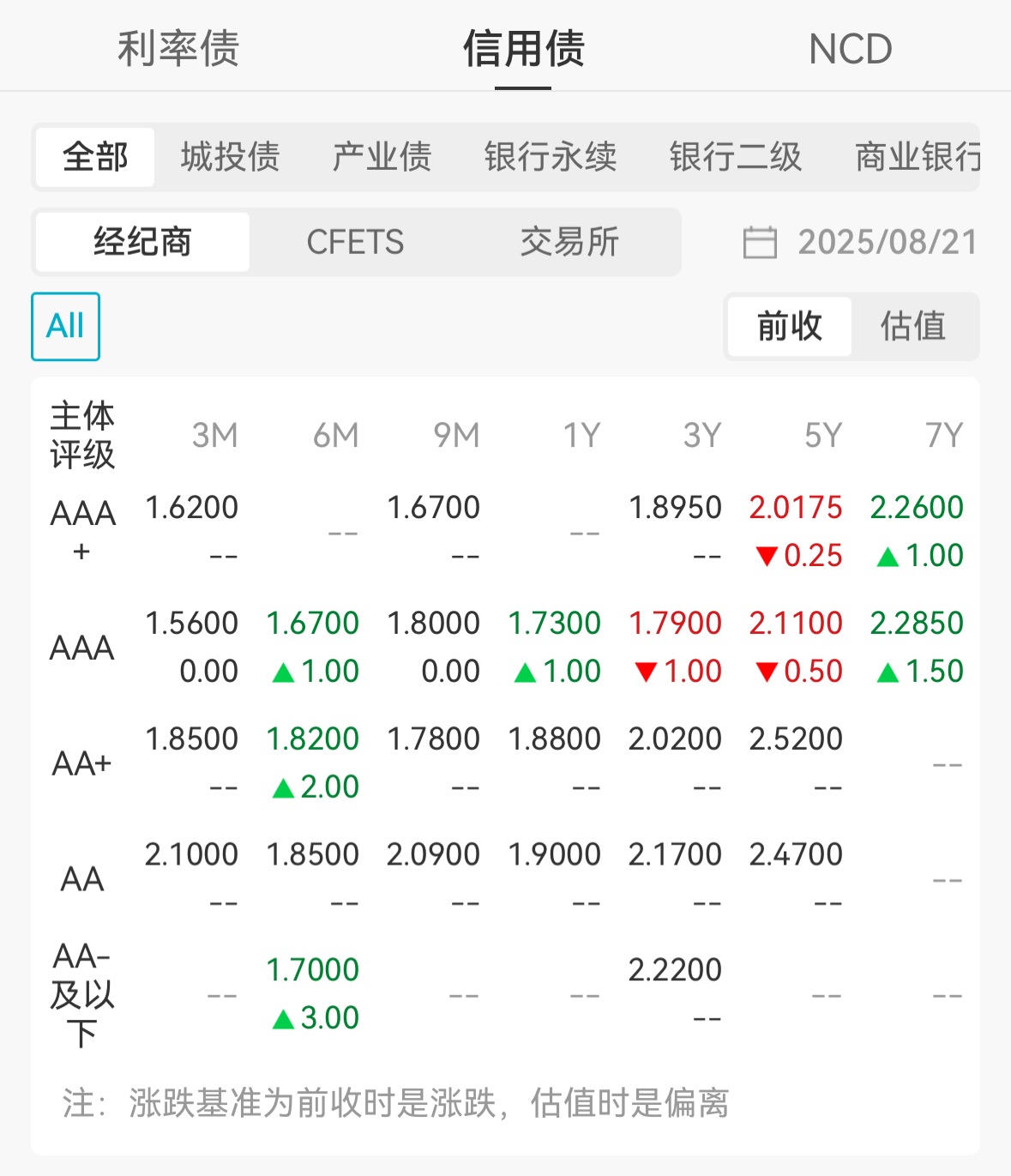Screen dimensions: 1011x1176
Task: Switch to the 利率债 tab
Action: [178, 49]
